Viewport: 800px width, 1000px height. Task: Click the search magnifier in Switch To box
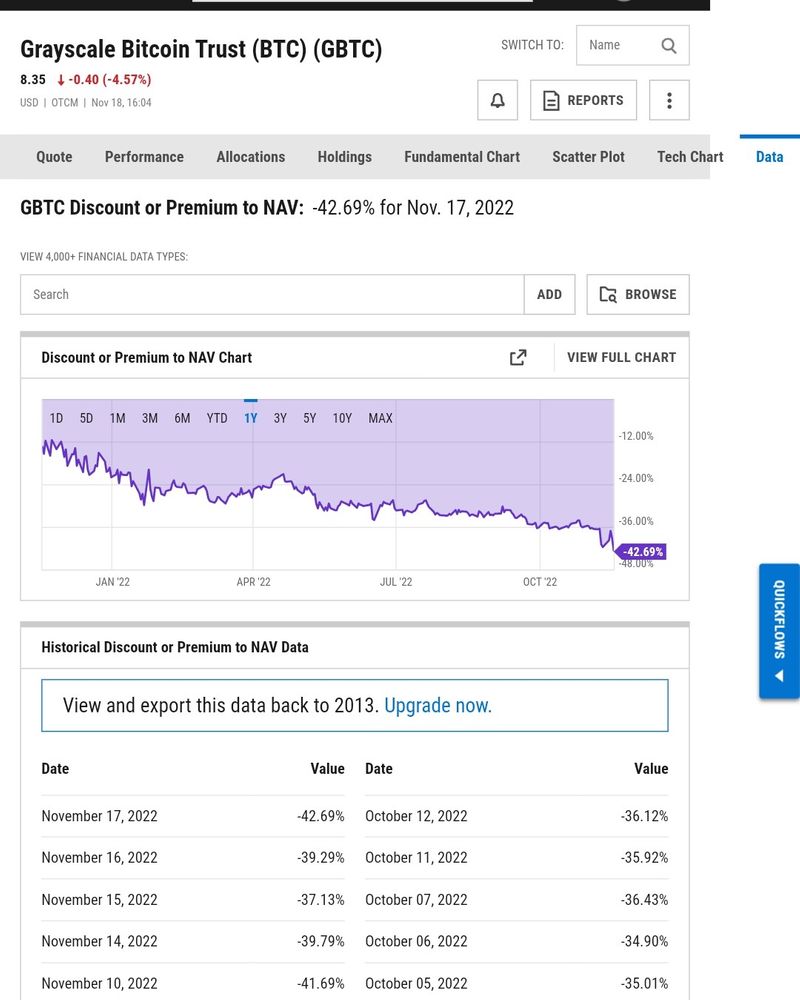pos(667,45)
